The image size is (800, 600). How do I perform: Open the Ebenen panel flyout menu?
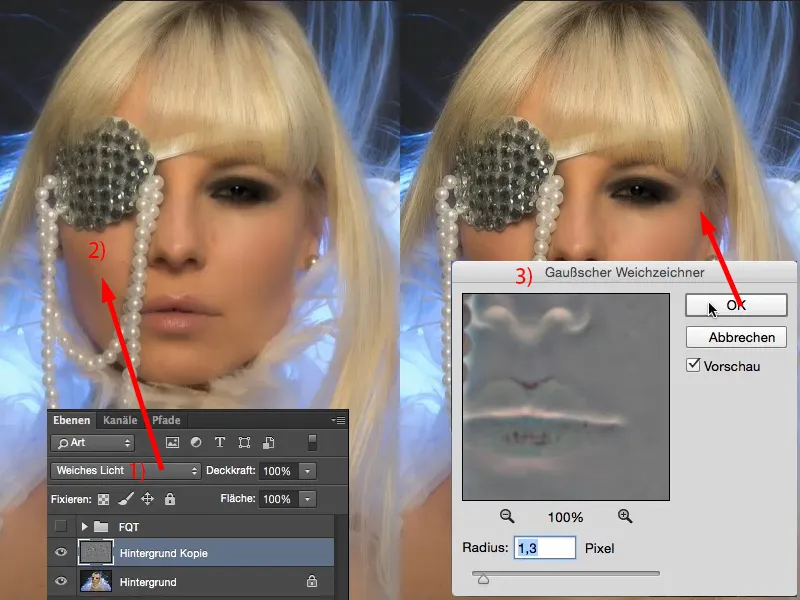pyautogui.click(x=338, y=420)
